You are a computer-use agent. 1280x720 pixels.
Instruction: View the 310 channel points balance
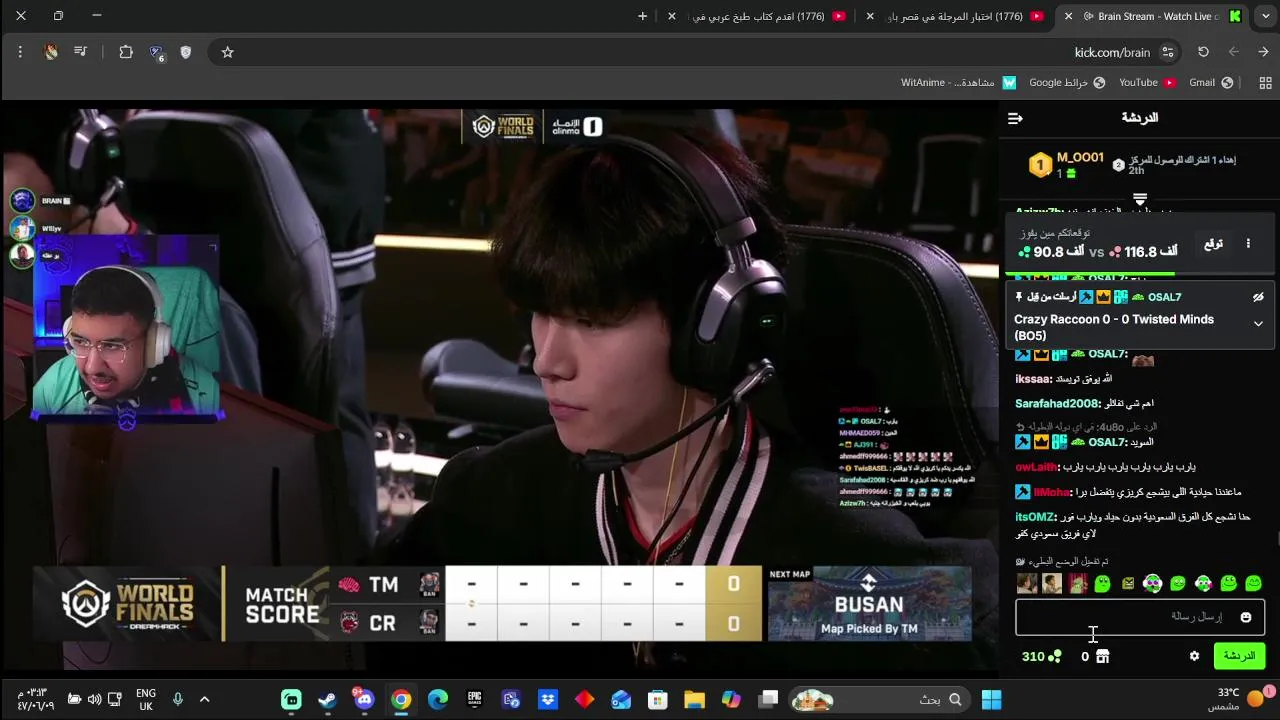[1041, 656]
